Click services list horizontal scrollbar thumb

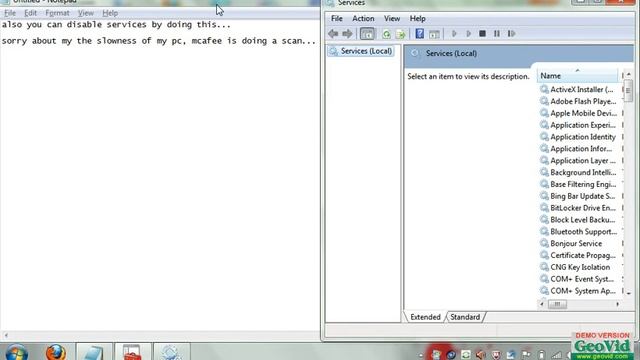click(x=557, y=304)
